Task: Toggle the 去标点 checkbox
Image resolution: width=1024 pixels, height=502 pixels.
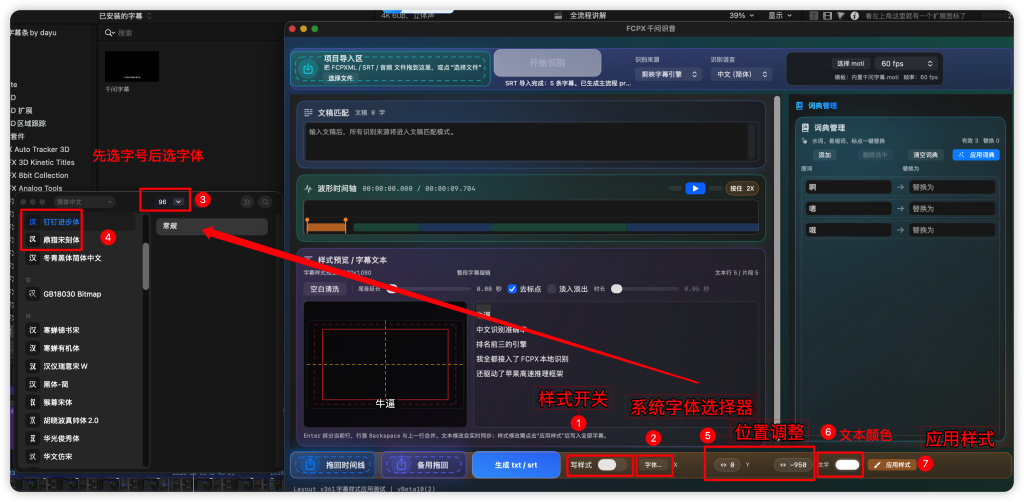Action: [x=513, y=289]
